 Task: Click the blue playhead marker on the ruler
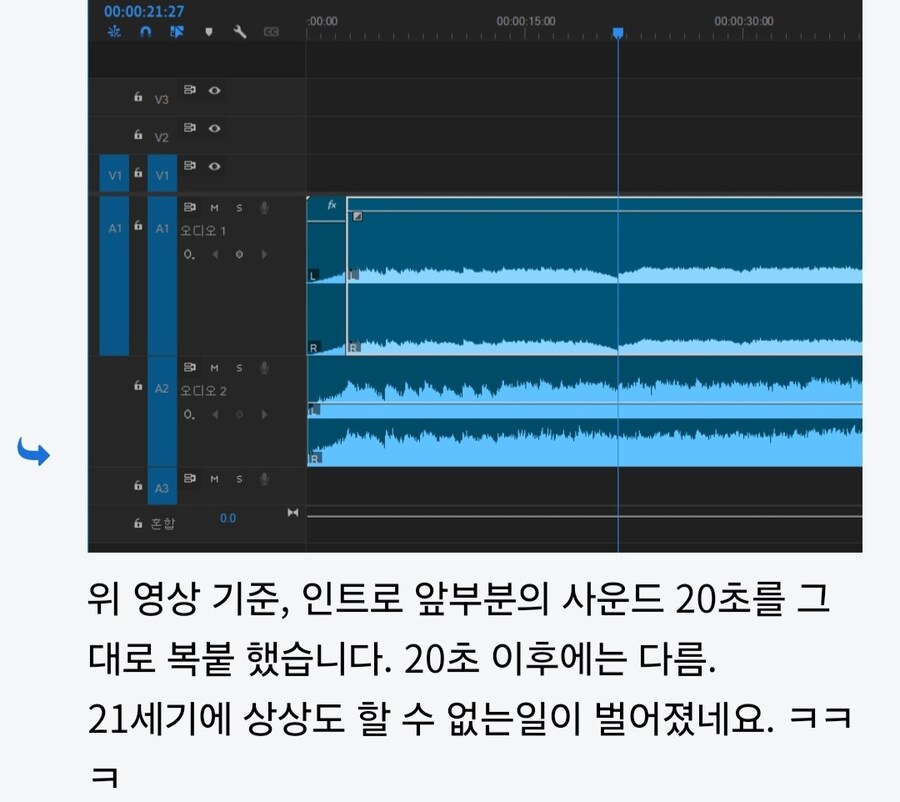tap(618, 32)
